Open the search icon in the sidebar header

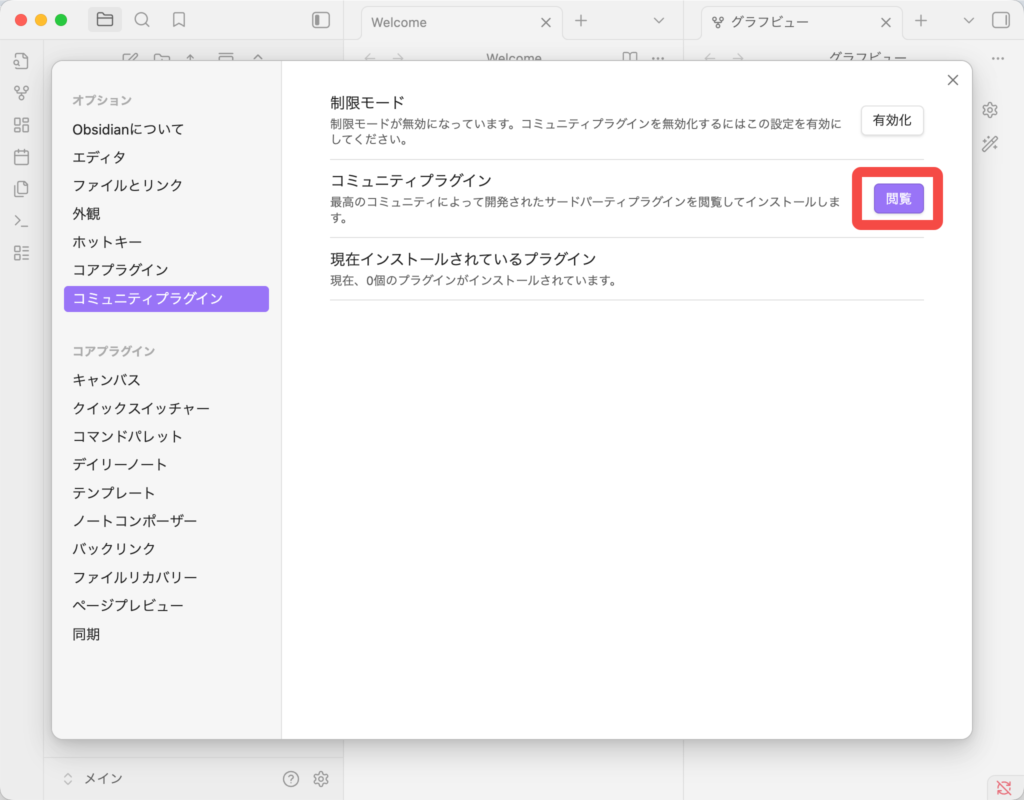[x=143, y=20]
